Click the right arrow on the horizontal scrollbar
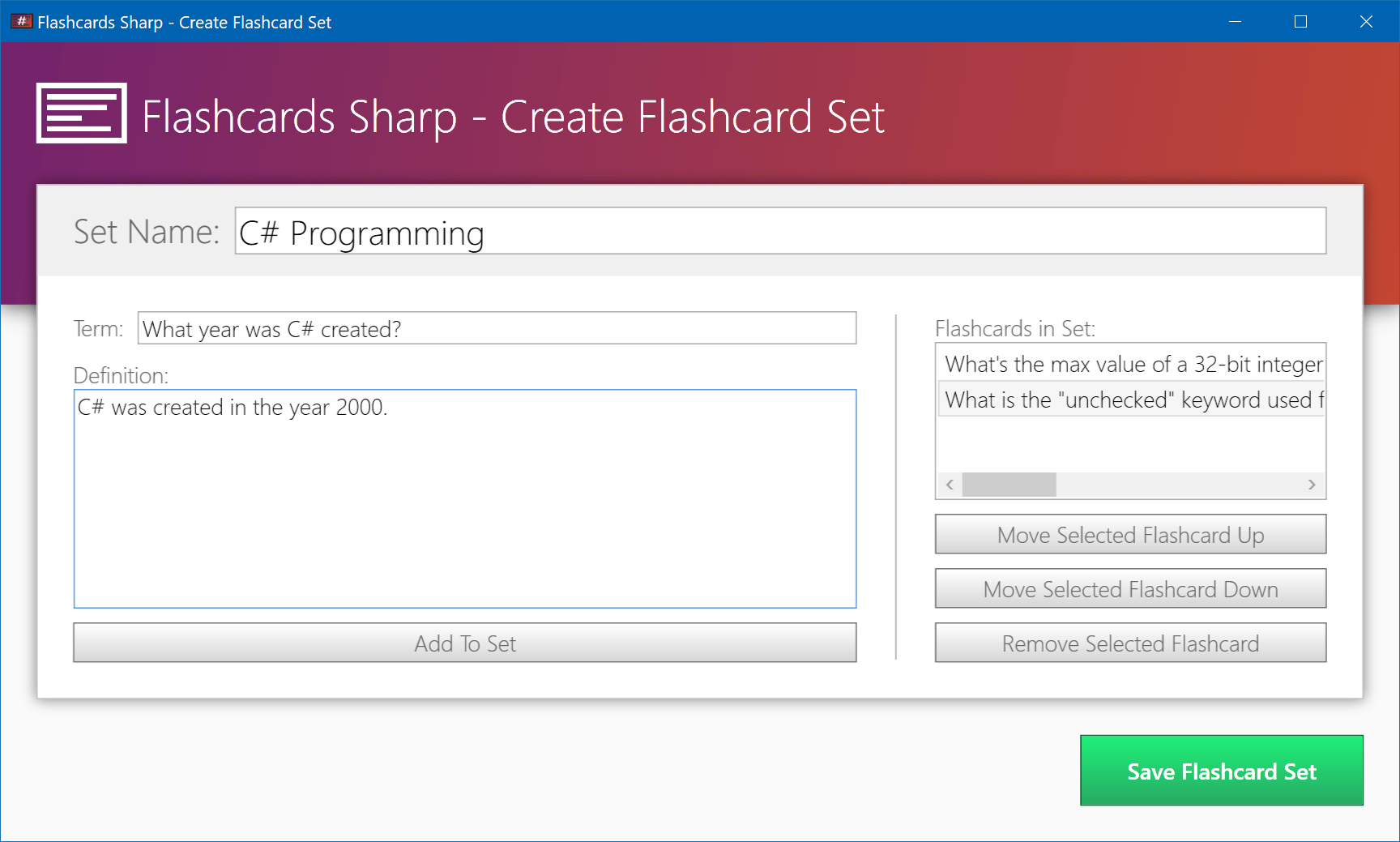The height and width of the screenshot is (842, 1400). (1312, 484)
